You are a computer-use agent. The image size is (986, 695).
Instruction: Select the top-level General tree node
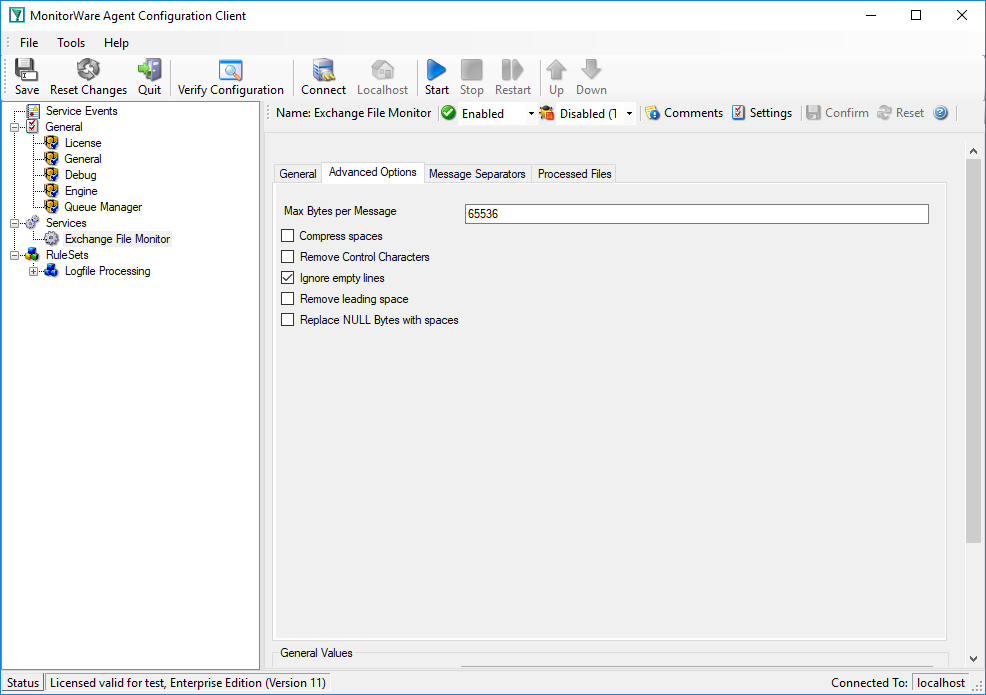(x=64, y=126)
